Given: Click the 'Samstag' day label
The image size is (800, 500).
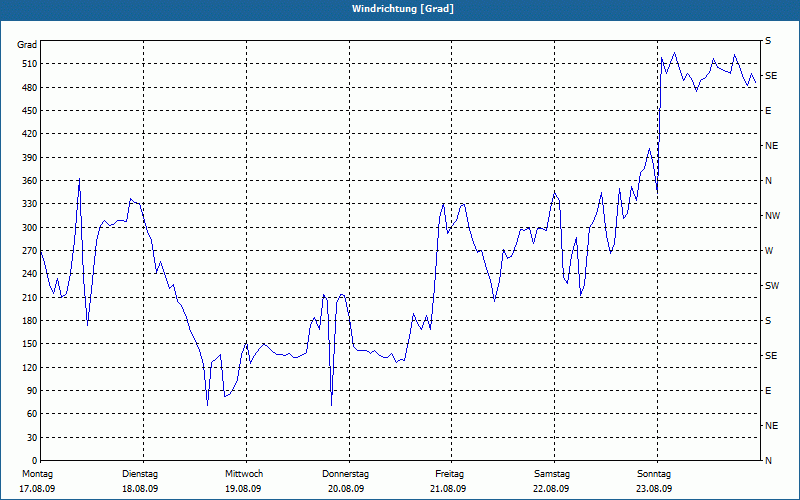Looking at the screenshot, I should pos(552,474).
